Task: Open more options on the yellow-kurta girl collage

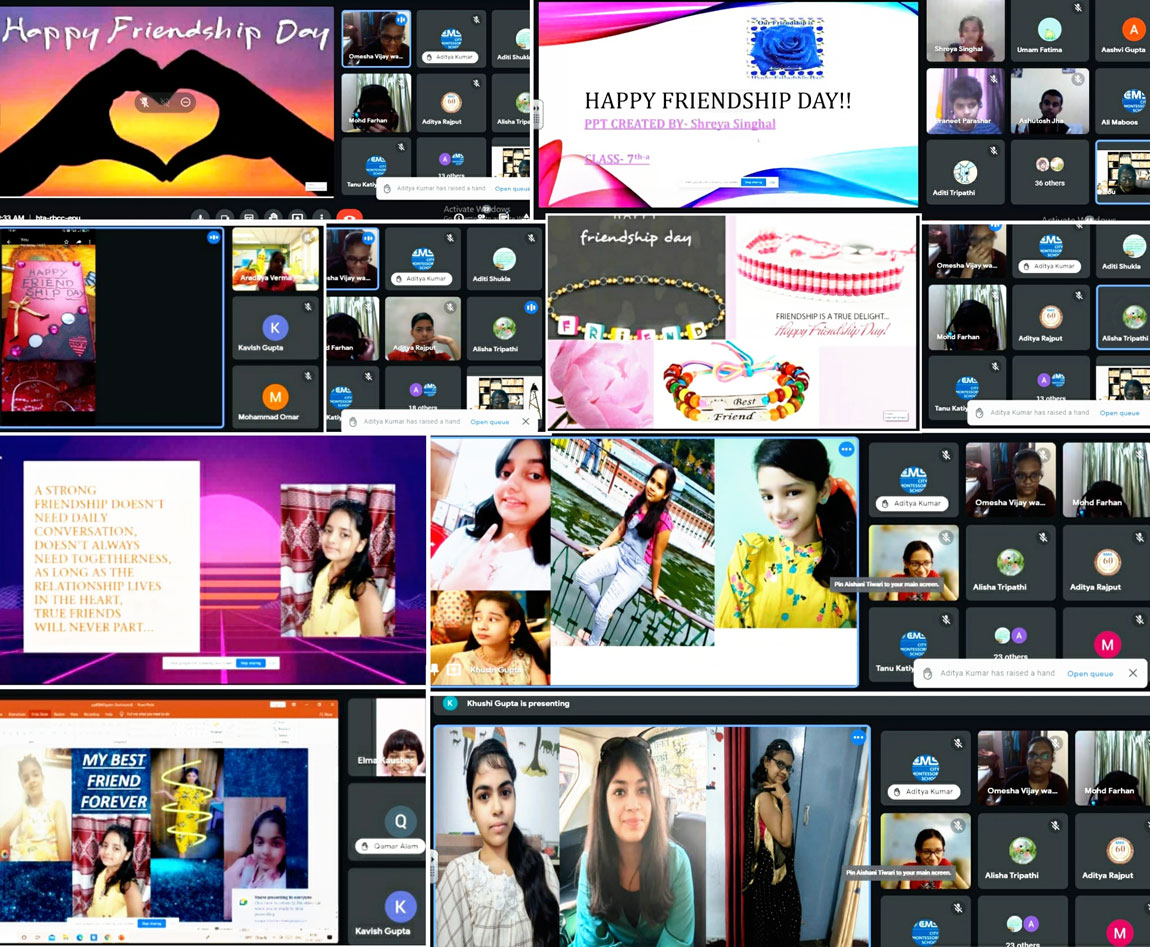Action: 846,449
